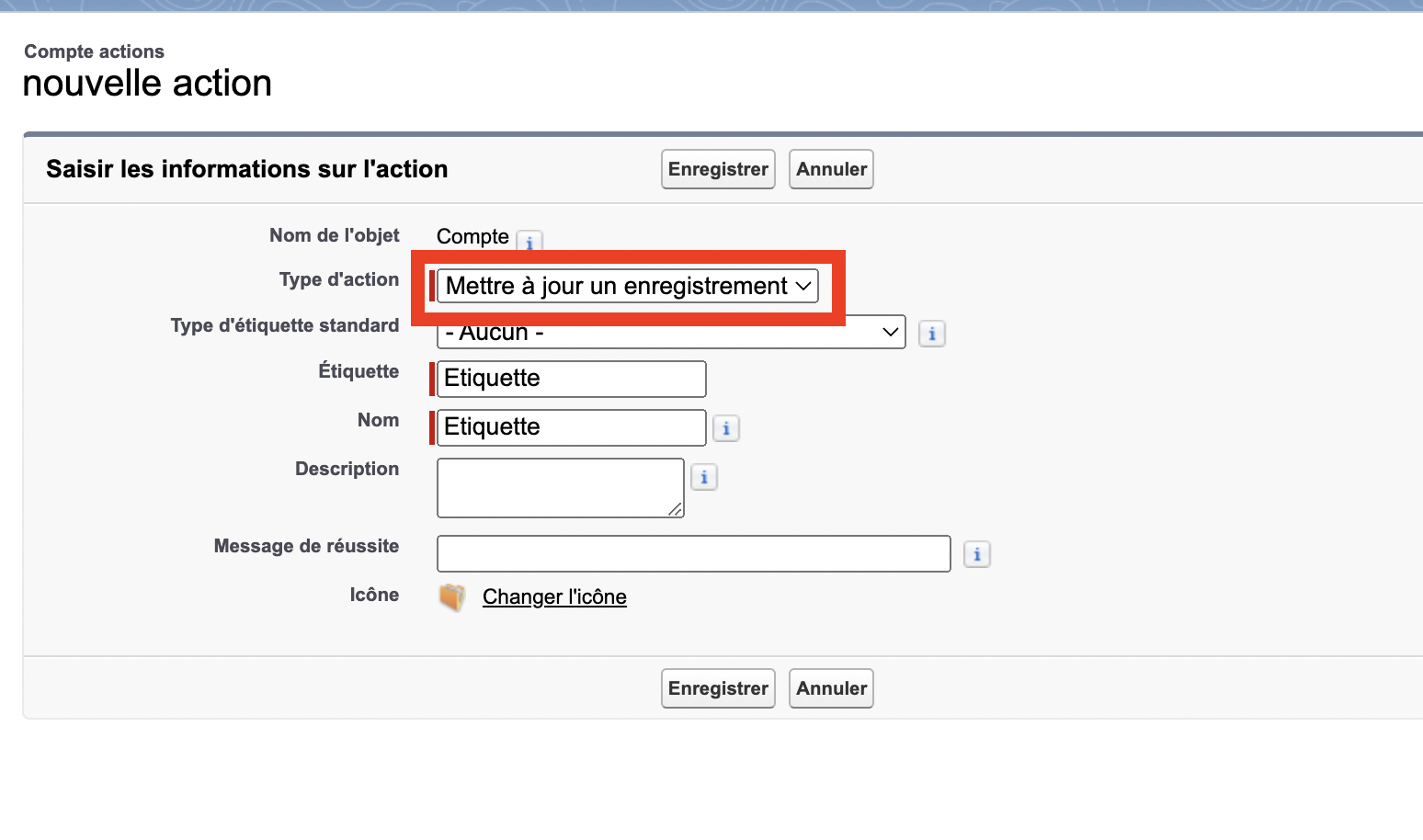The width and height of the screenshot is (1423, 840).
Task: Click info icon next to Nom field
Action: click(726, 428)
